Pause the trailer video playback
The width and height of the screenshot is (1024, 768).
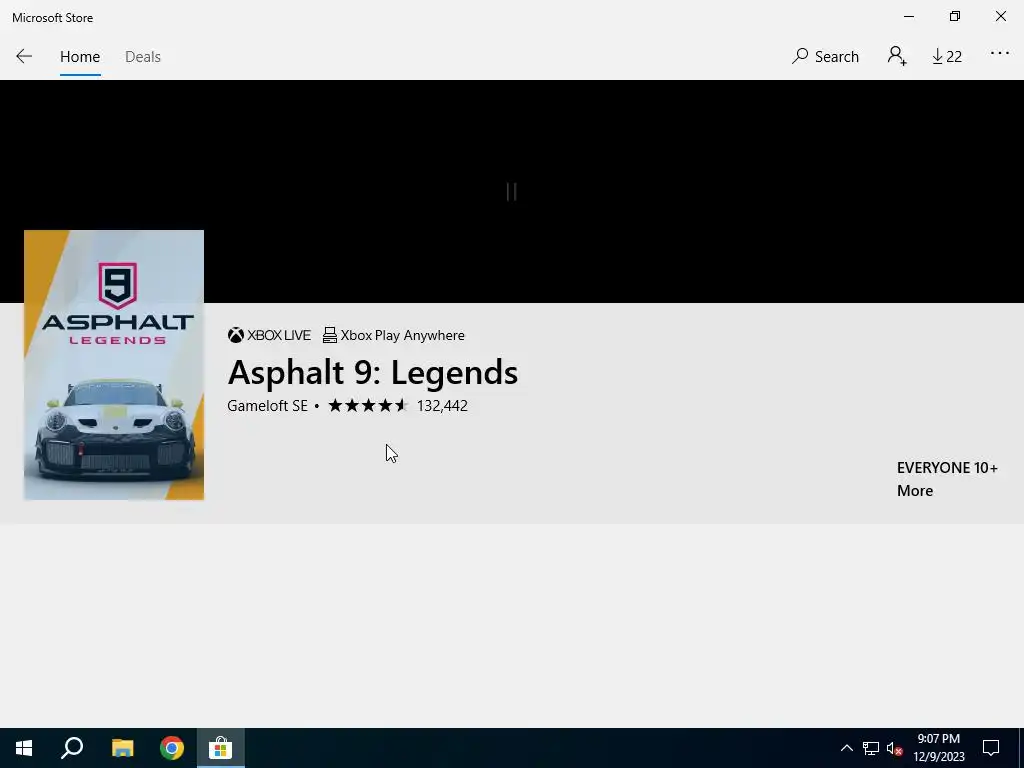click(x=511, y=191)
